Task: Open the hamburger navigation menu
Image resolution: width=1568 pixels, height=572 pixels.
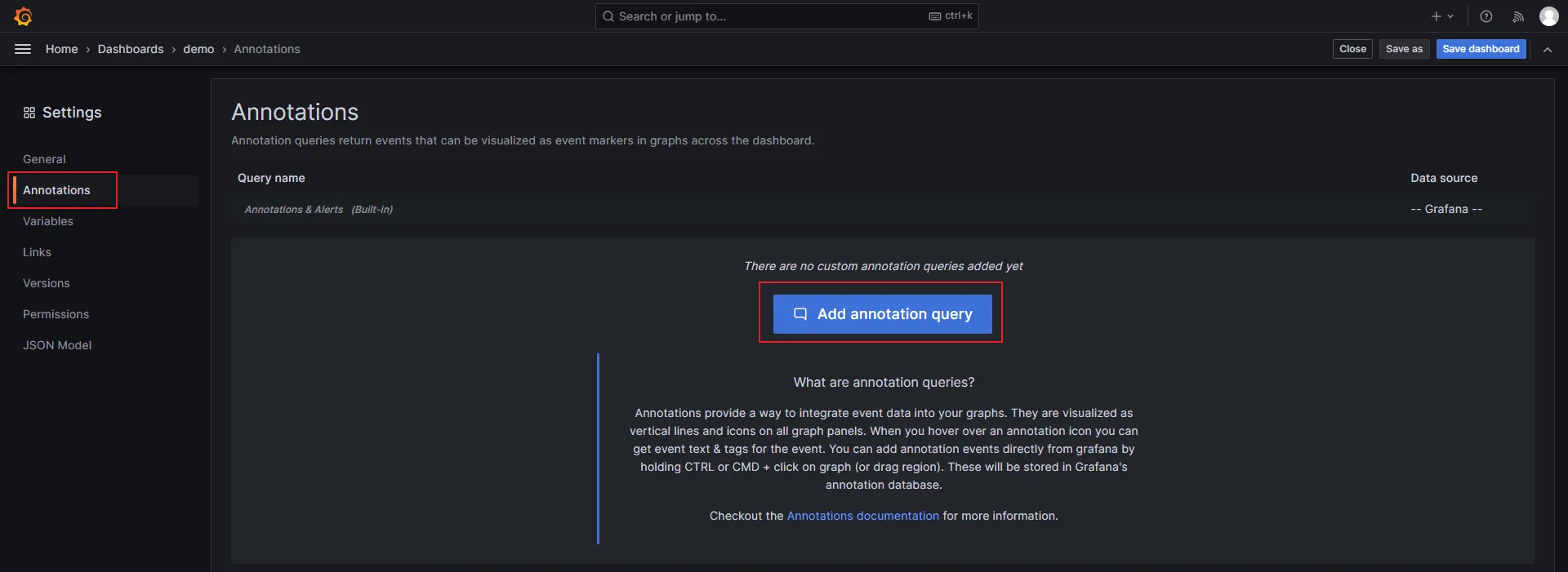Action: (23, 49)
